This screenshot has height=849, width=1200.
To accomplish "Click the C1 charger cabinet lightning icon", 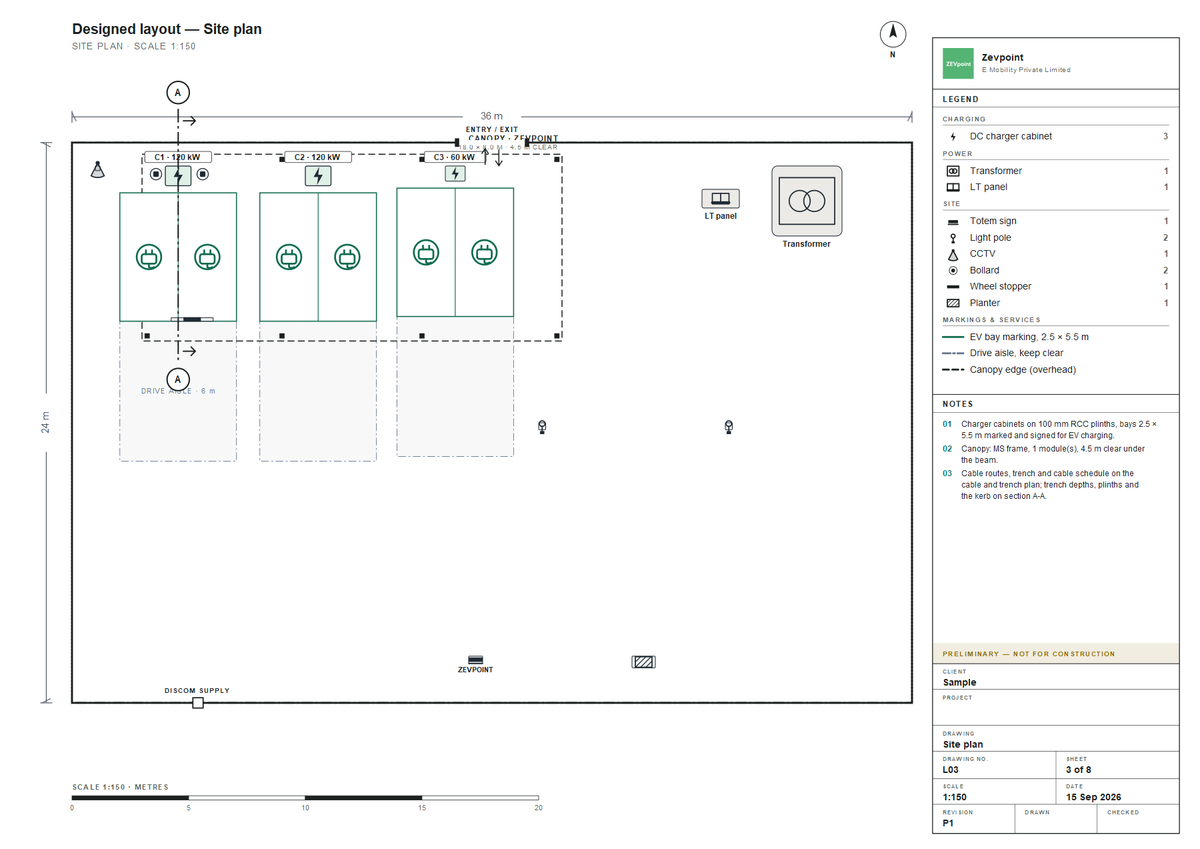I will click(178, 176).
